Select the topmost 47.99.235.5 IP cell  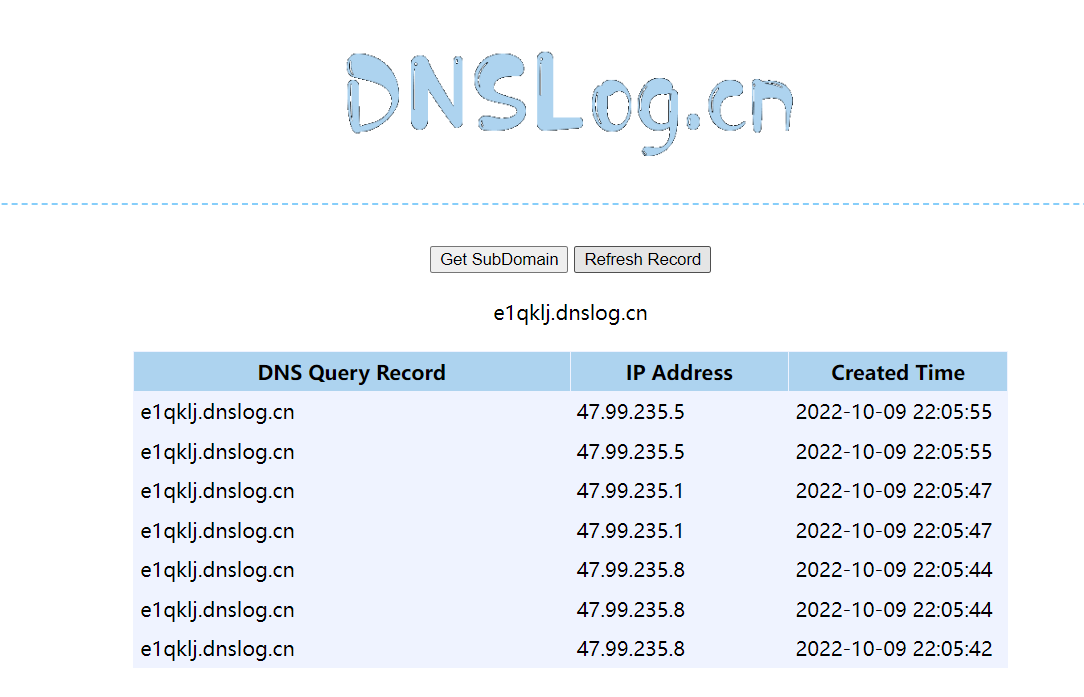pyautogui.click(x=630, y=412)
